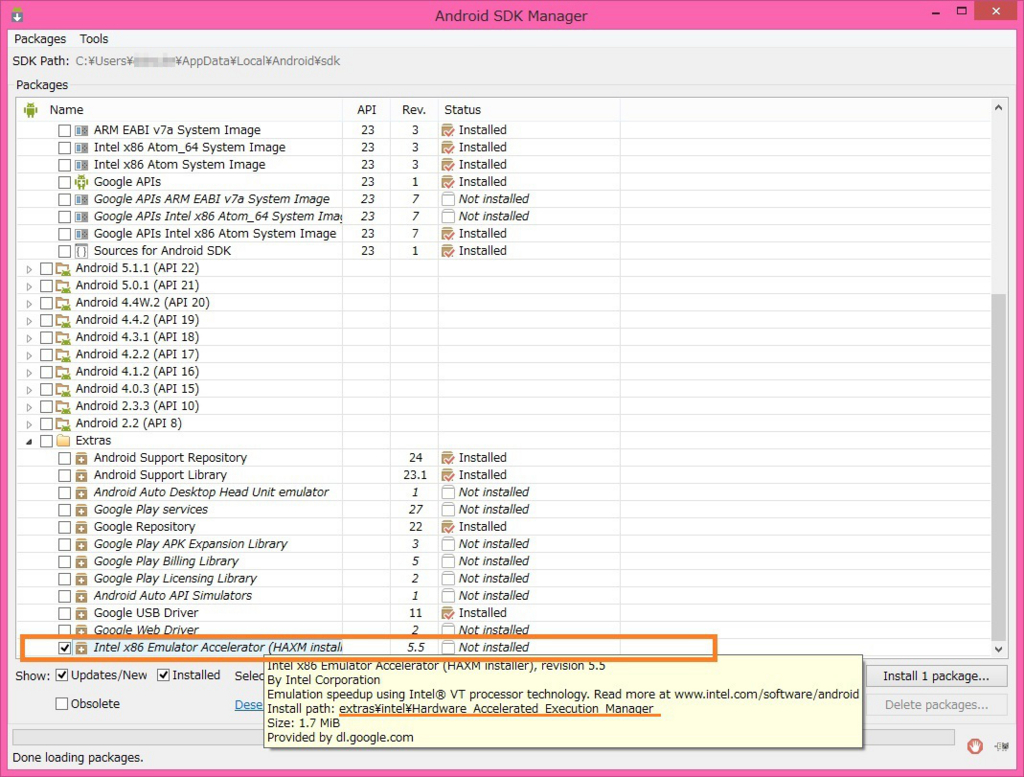
Task: Click the Sources for Android SDK icon
Action: click(81, 251)
